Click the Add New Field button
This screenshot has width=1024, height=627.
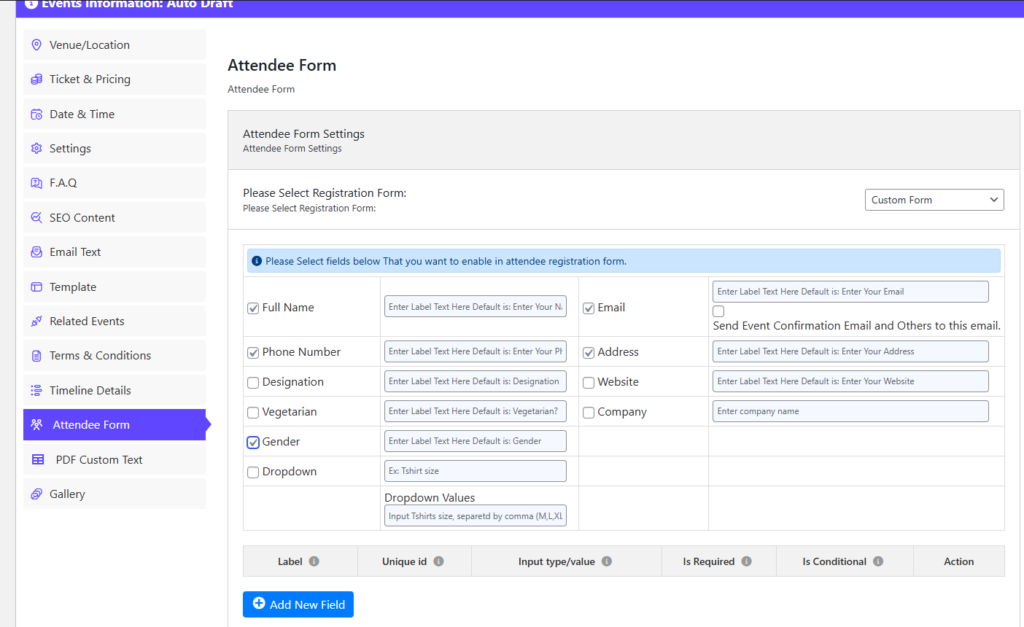pos(297,604)
